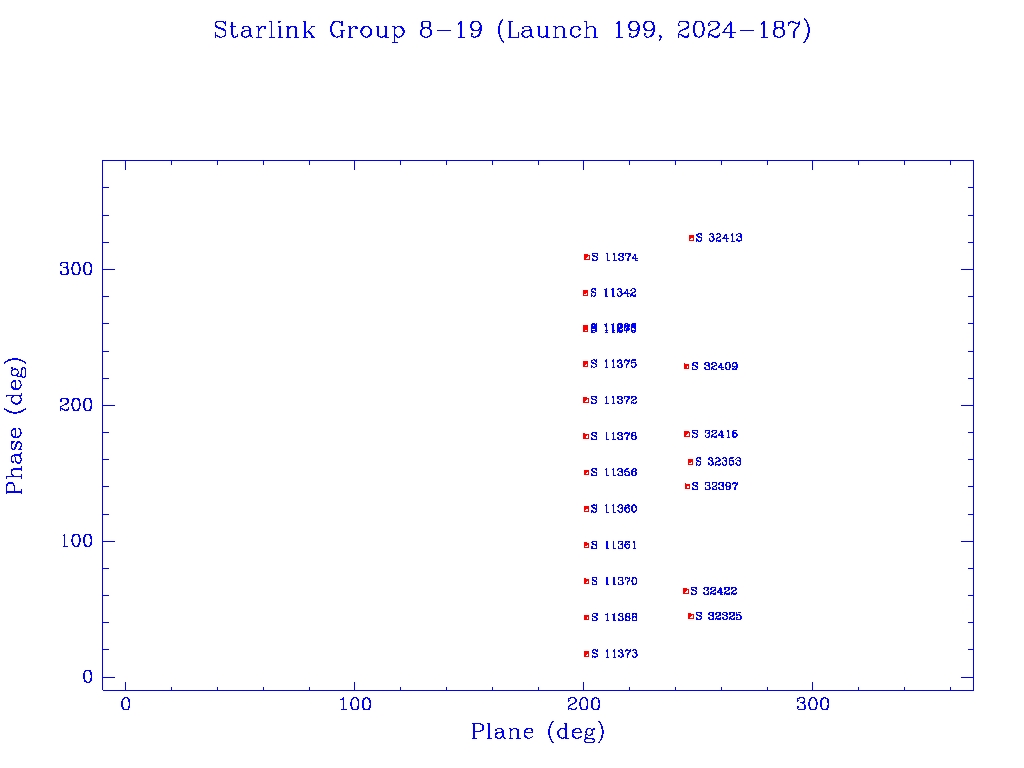Screen dimensions: 1024x768
Task: Click the S 11368 satellite label
Action: pyautogui.click(x=614, y=617)
